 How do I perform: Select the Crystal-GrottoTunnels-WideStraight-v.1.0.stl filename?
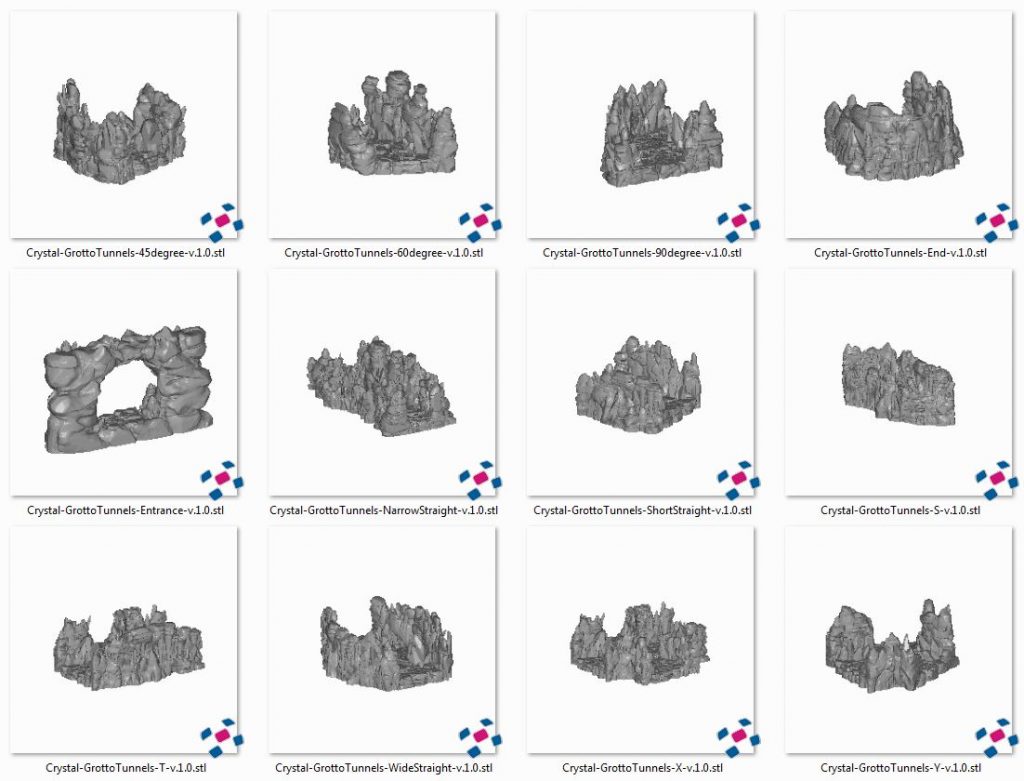point(383,767)
